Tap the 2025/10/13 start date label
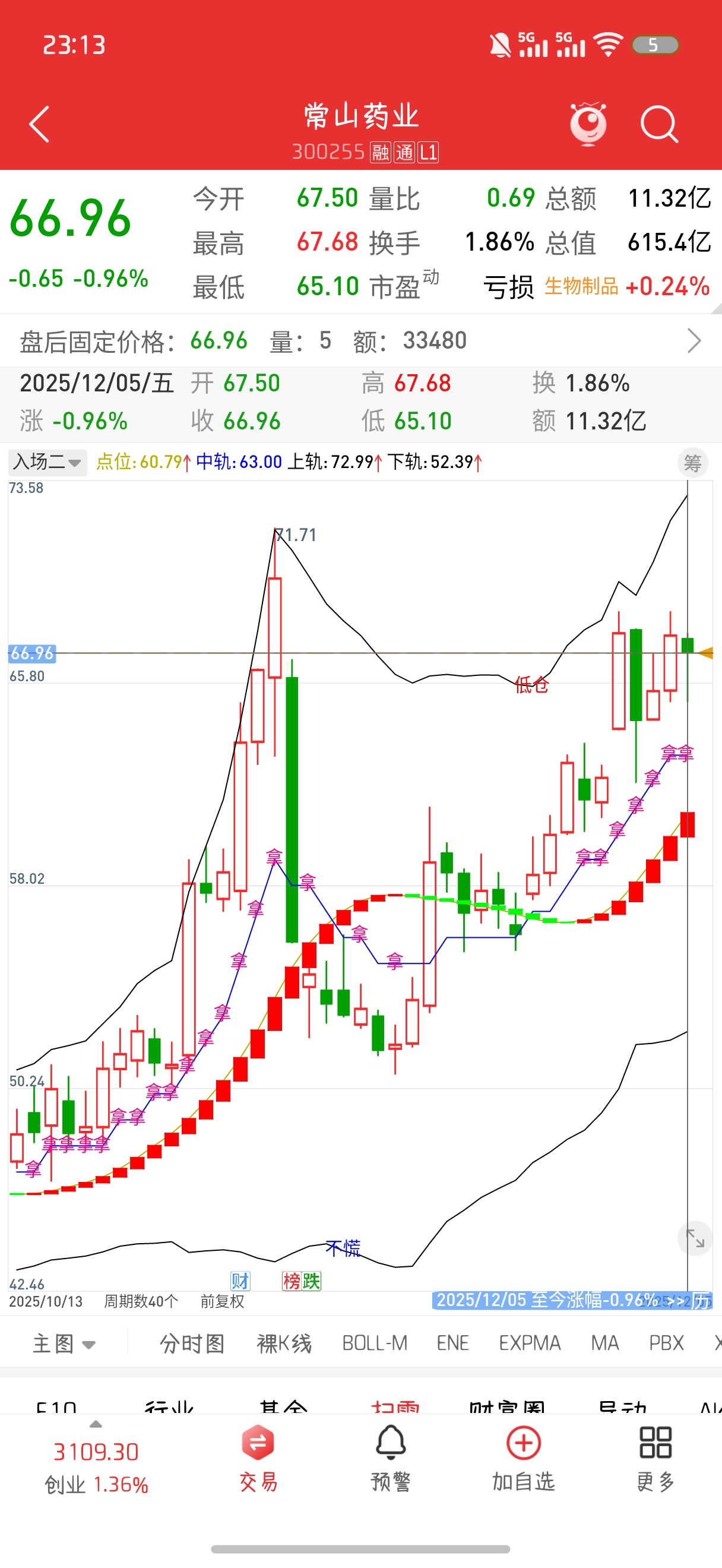The image size is (722, 1568). click(46, 1302)
